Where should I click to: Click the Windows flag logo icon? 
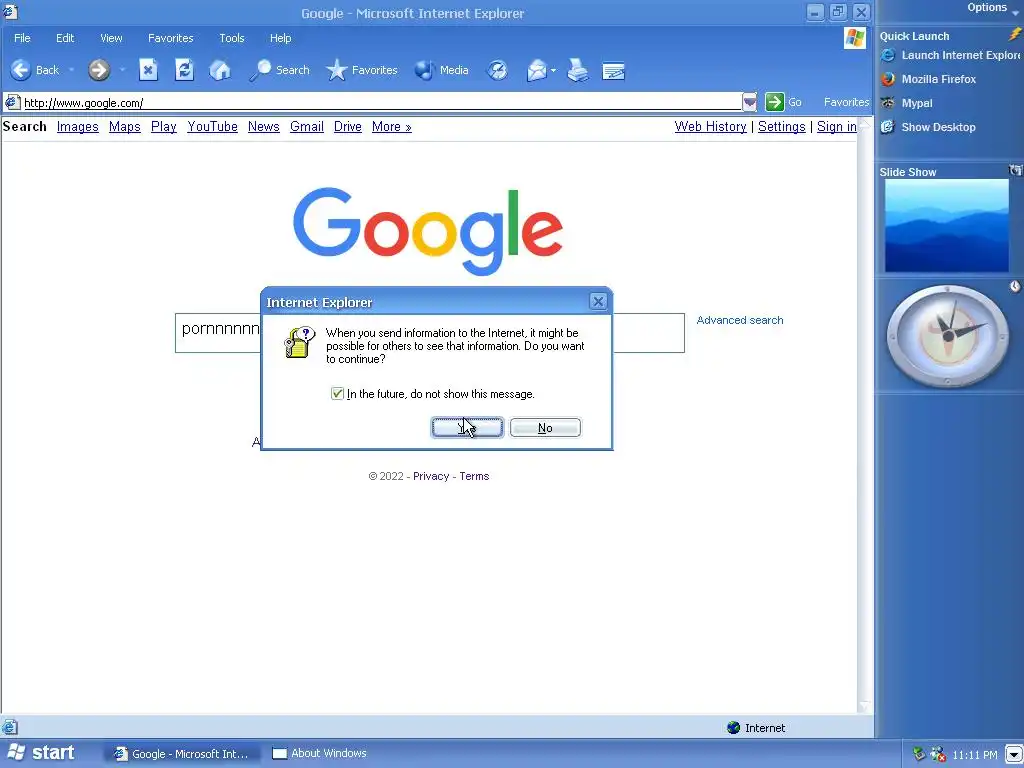point(854,38)
